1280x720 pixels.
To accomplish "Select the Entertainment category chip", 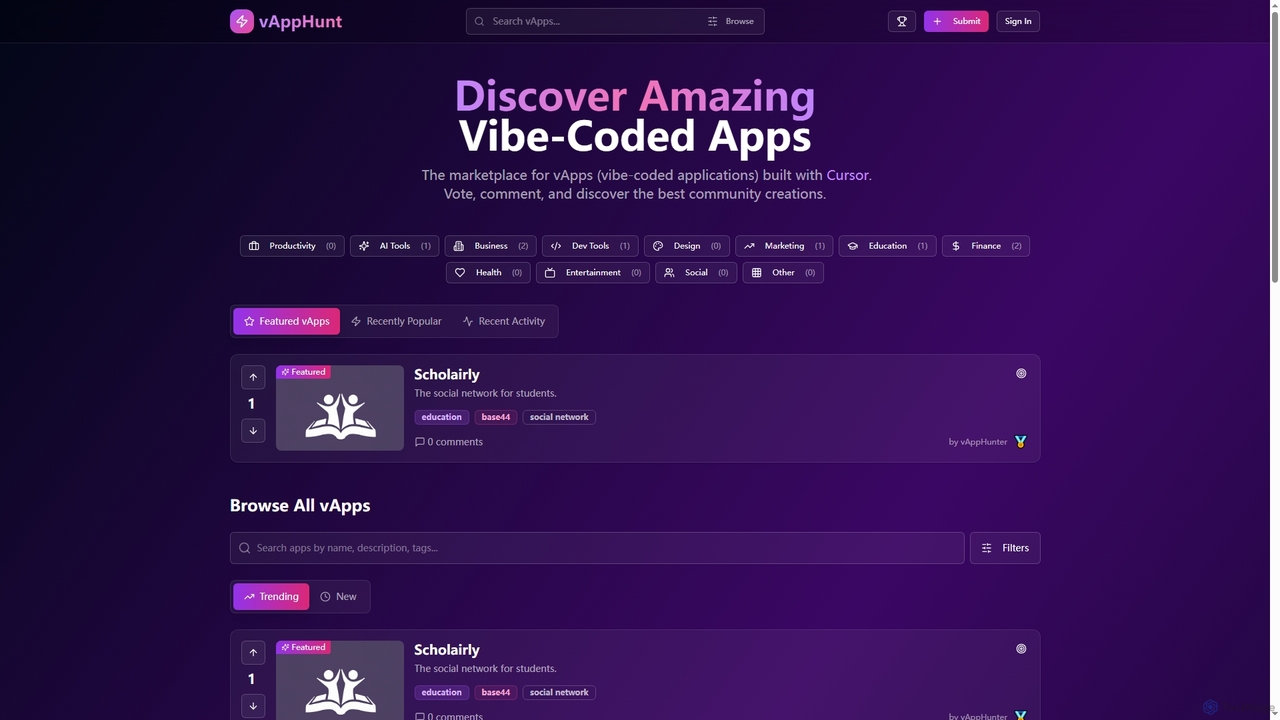I will (x=593, y=273).
